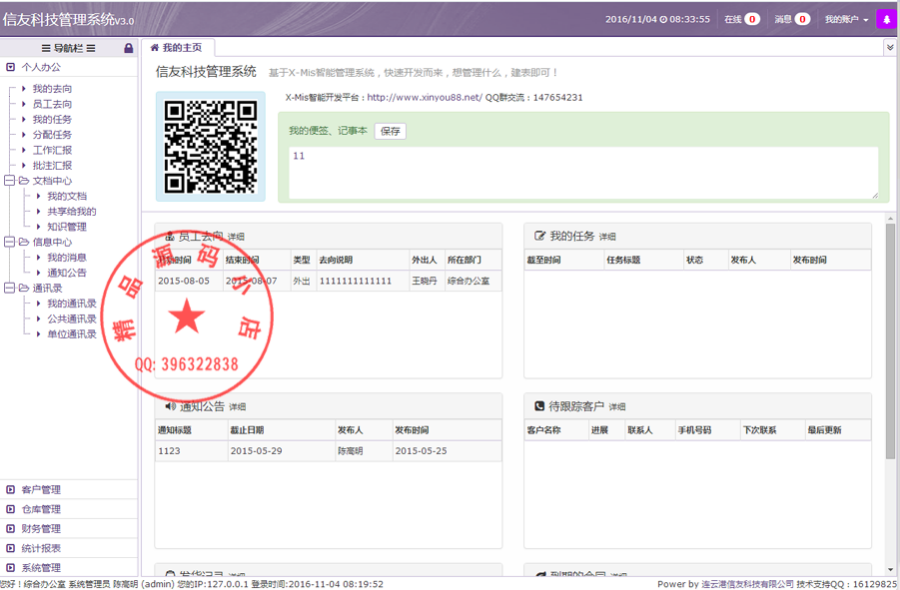900x590 pixels.
Task: Click the 文档中心 folder icon
Action: tap(24, 180)
